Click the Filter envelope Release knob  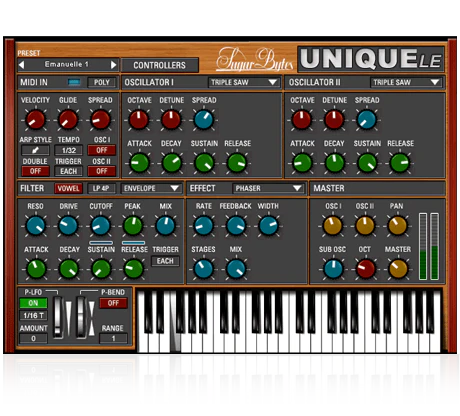point(133,269)
